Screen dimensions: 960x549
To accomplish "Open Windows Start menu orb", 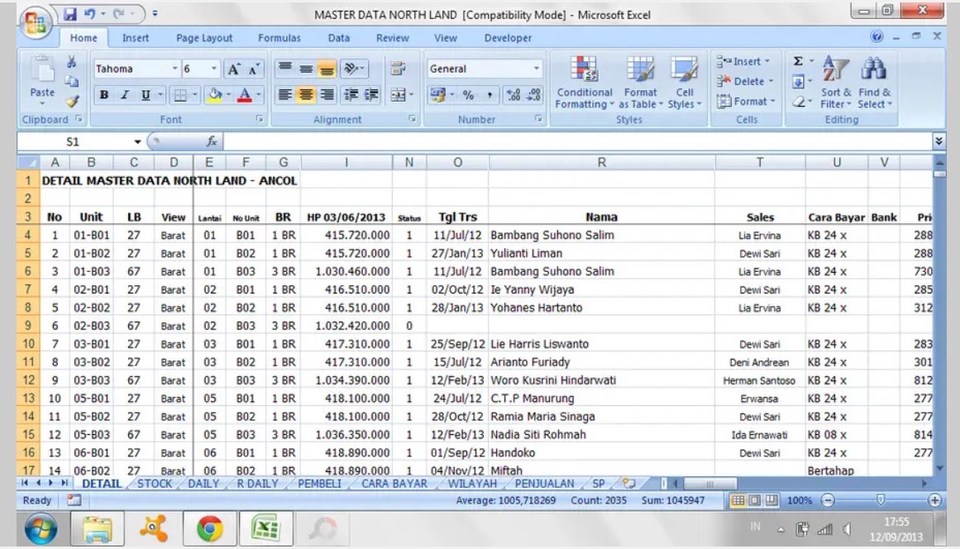I will click(41, 529).
